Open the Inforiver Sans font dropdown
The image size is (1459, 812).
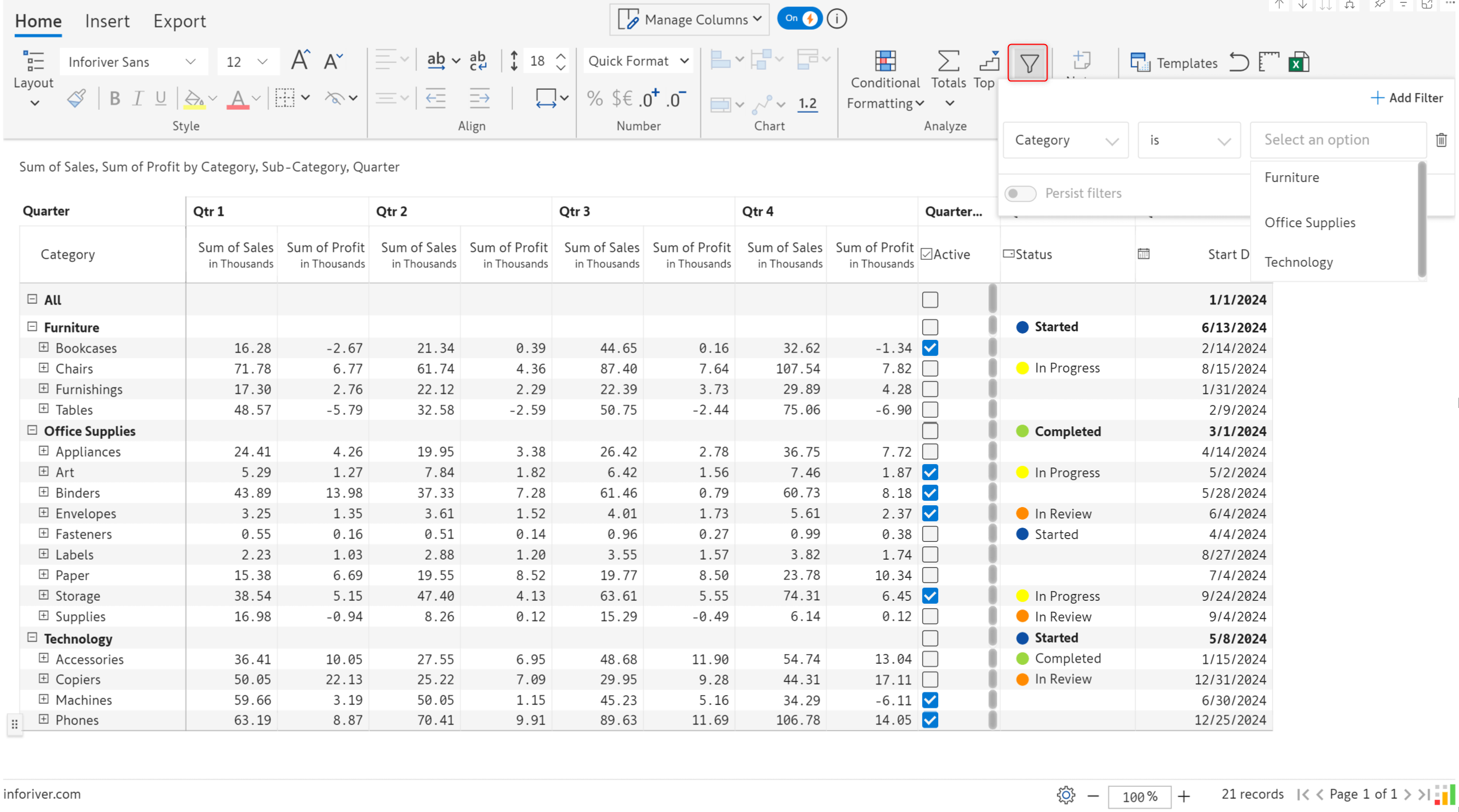tap(133, 62)
